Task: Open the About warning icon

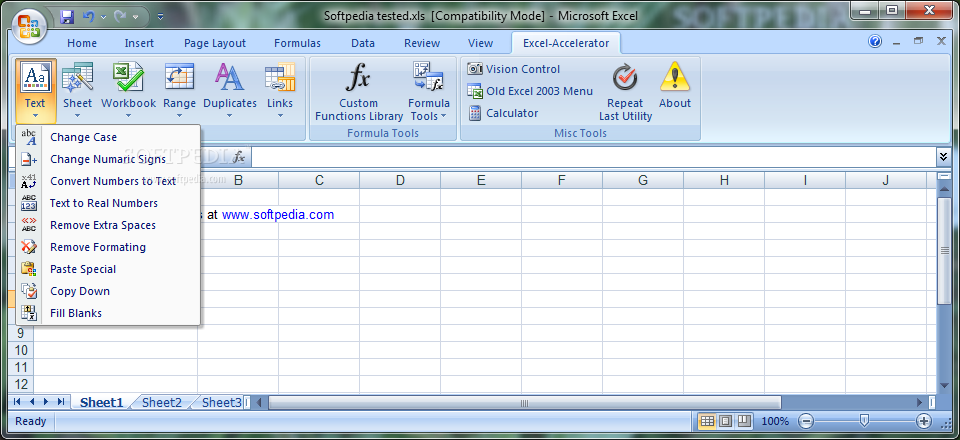Action: tap(675, 77)
